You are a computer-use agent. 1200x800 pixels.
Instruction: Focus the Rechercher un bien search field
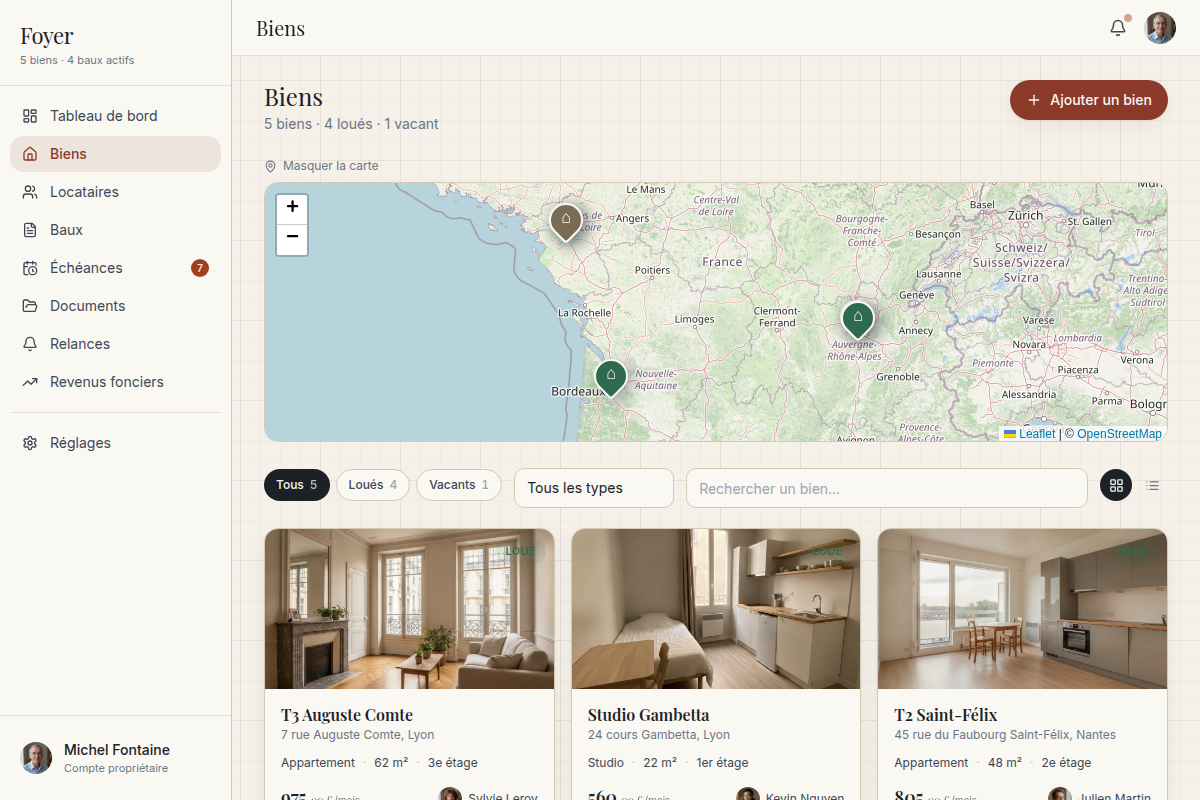pos(887,488)
